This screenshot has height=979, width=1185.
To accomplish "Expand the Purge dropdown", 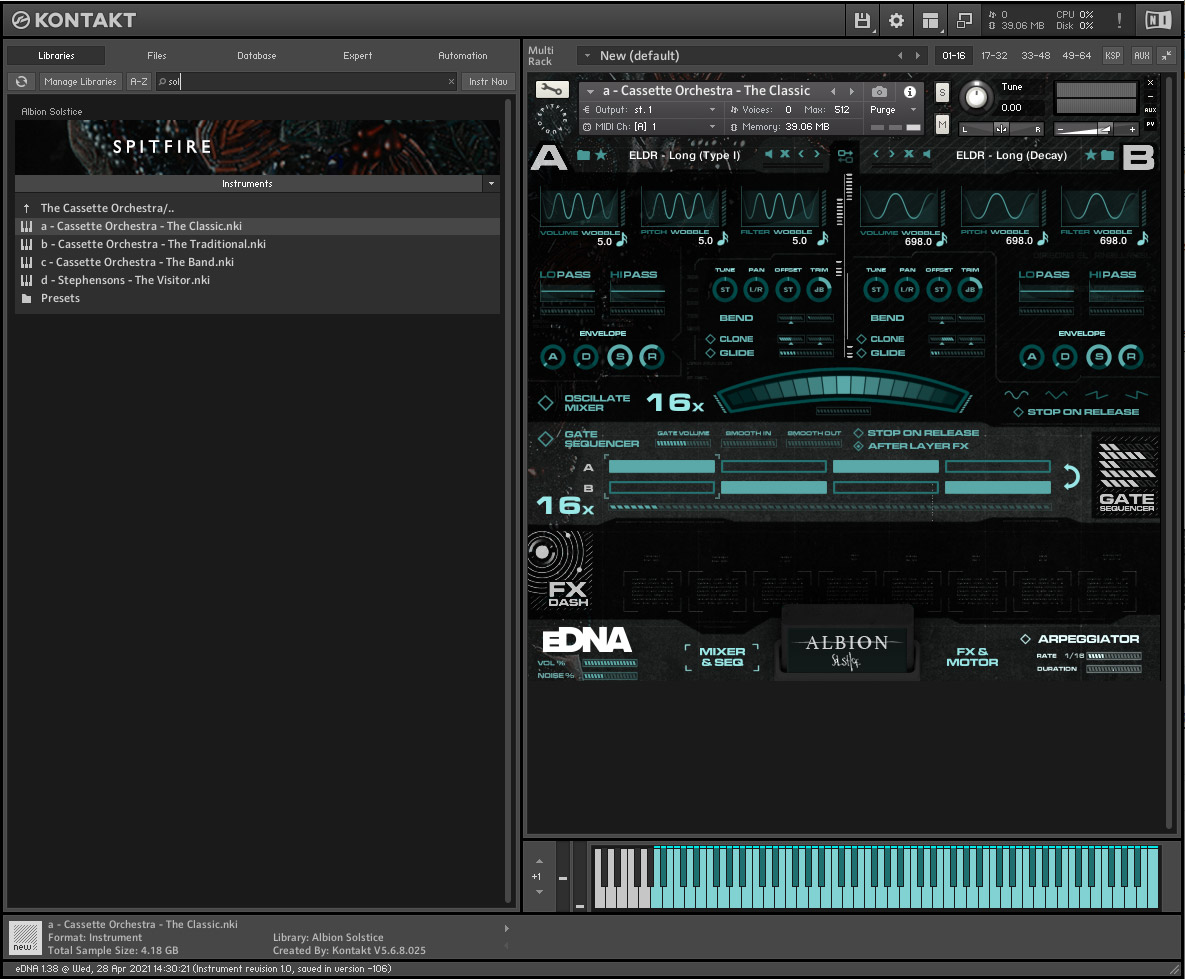I will point(911,110).
